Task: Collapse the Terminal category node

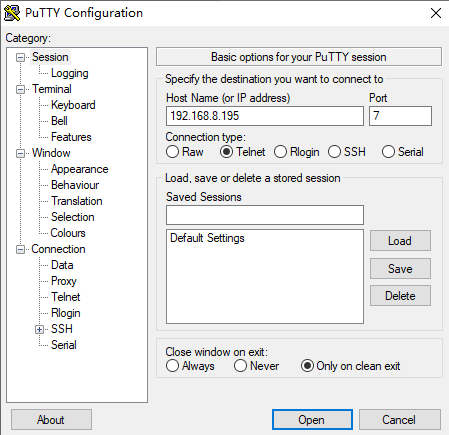Action: (x=21, y=89)
